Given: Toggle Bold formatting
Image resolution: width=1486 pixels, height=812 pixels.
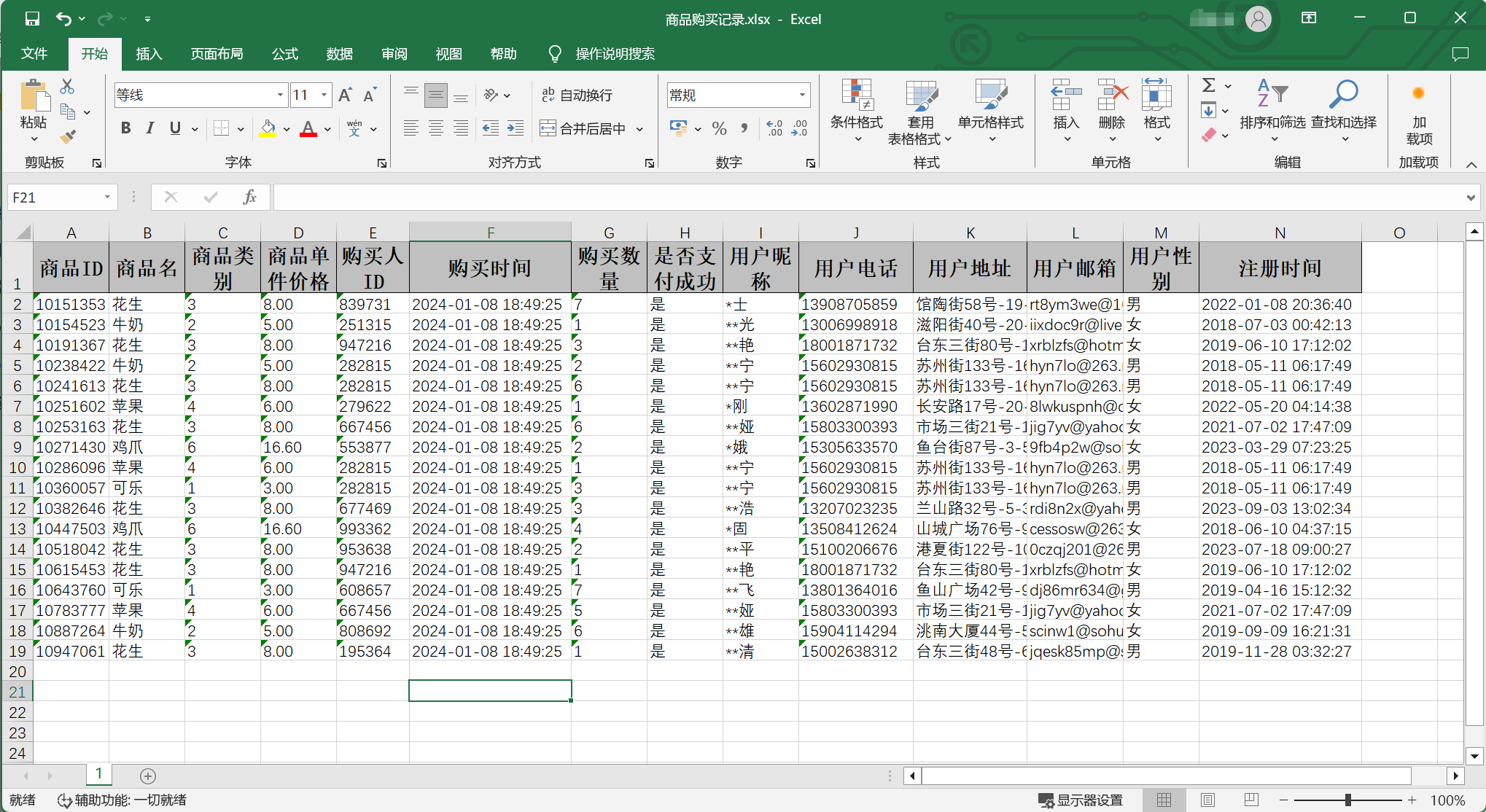Looking at the screenshot, I should pos(126,129).
